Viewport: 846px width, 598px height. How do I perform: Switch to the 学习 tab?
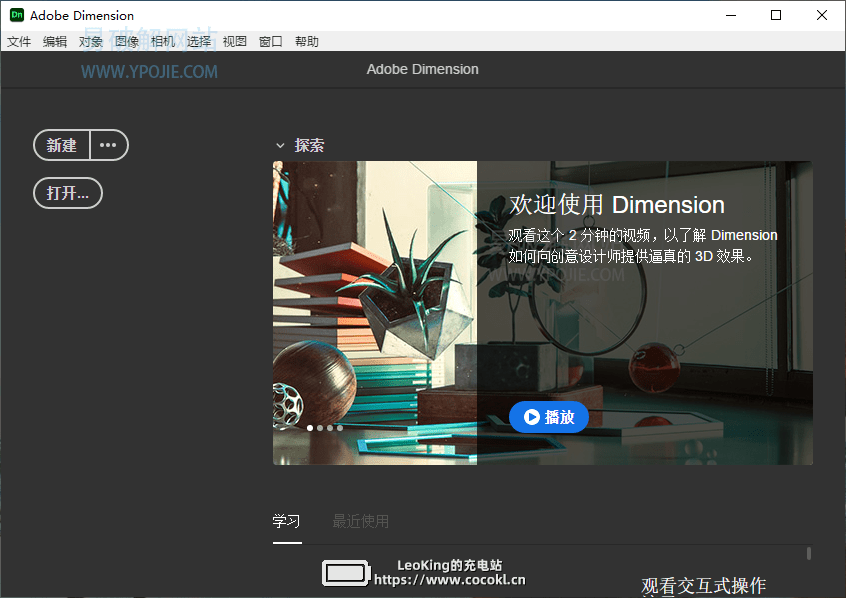[x=286, y=521]
